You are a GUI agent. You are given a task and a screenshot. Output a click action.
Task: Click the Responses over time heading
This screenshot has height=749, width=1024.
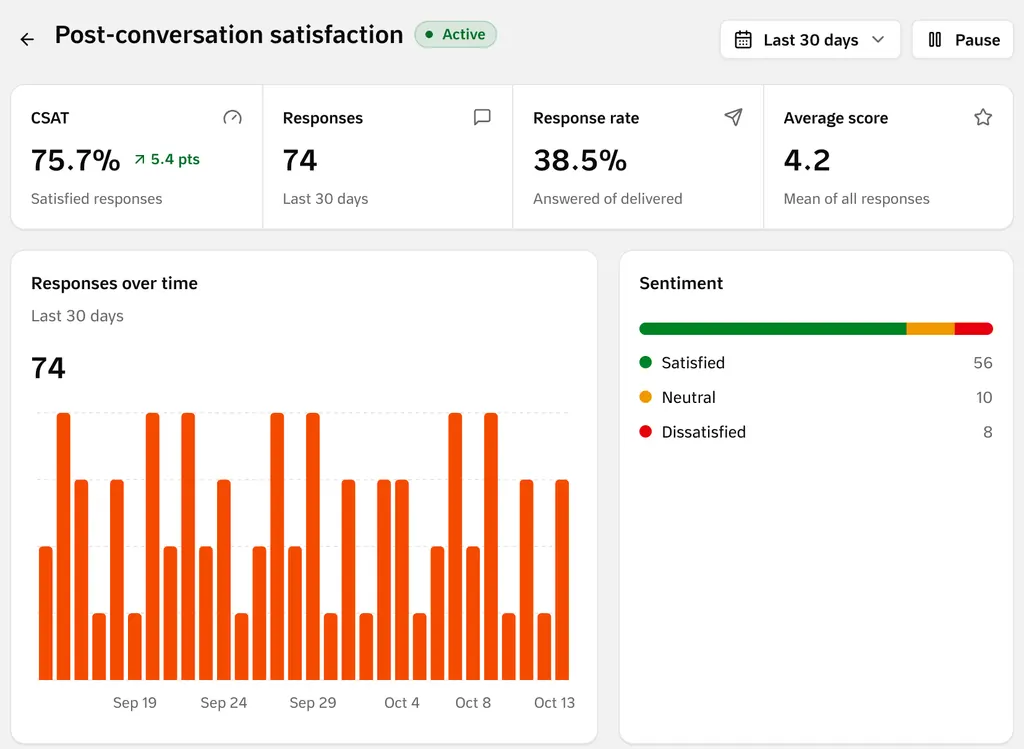pos(114,283)
